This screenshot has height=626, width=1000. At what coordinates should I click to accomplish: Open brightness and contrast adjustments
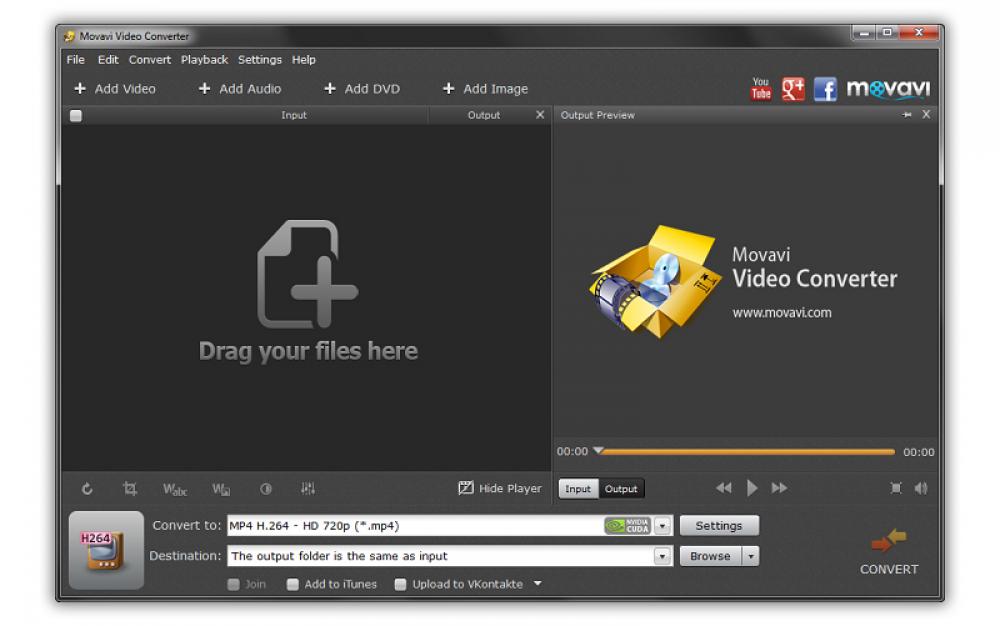point(265,488)
